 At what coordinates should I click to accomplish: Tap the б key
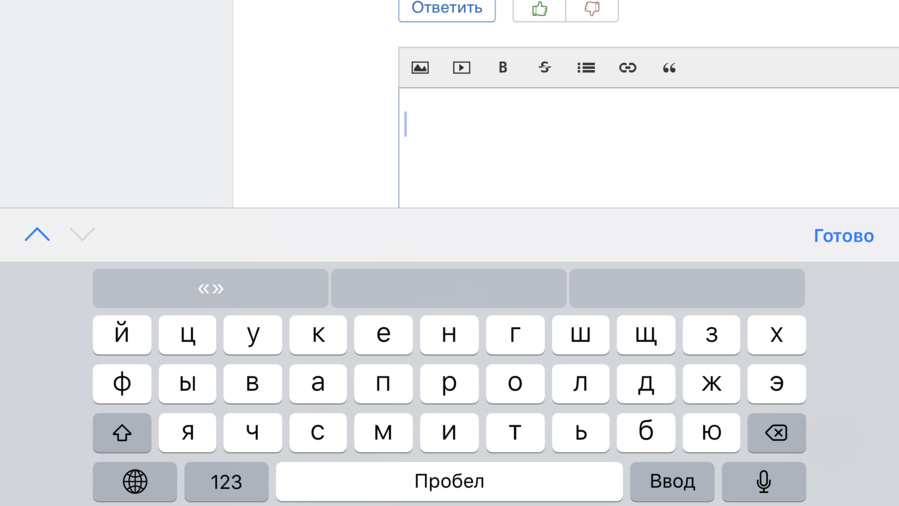pos(646,433)
